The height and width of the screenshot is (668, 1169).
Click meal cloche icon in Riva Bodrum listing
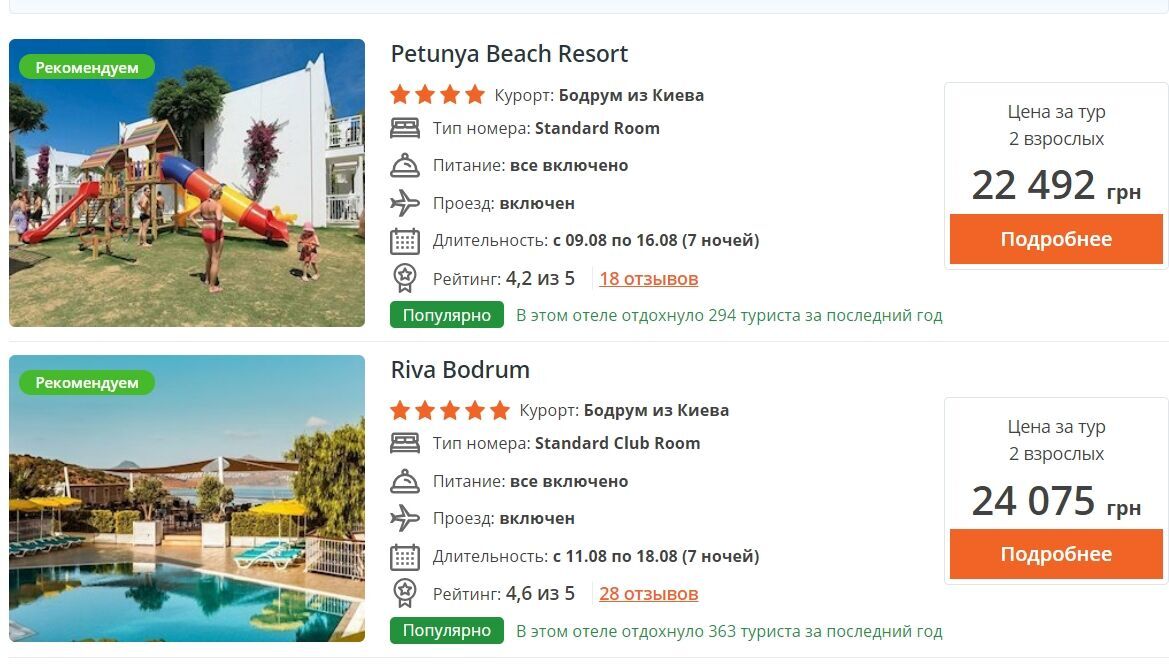(x=405, y=481)
